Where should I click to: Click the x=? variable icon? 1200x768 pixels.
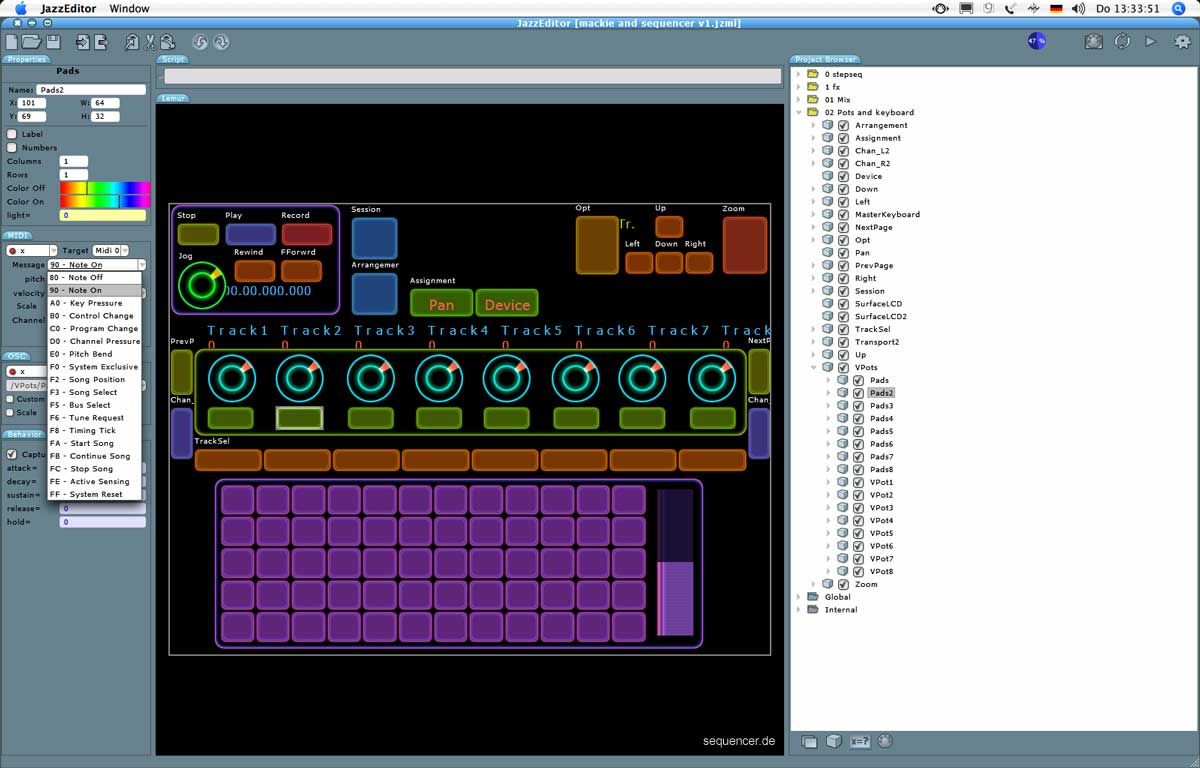coord(859,742)
